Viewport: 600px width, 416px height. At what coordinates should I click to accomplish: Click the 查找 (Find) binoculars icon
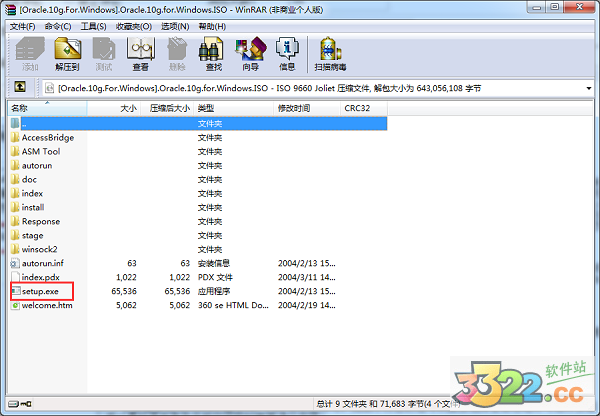pos(213,49)
